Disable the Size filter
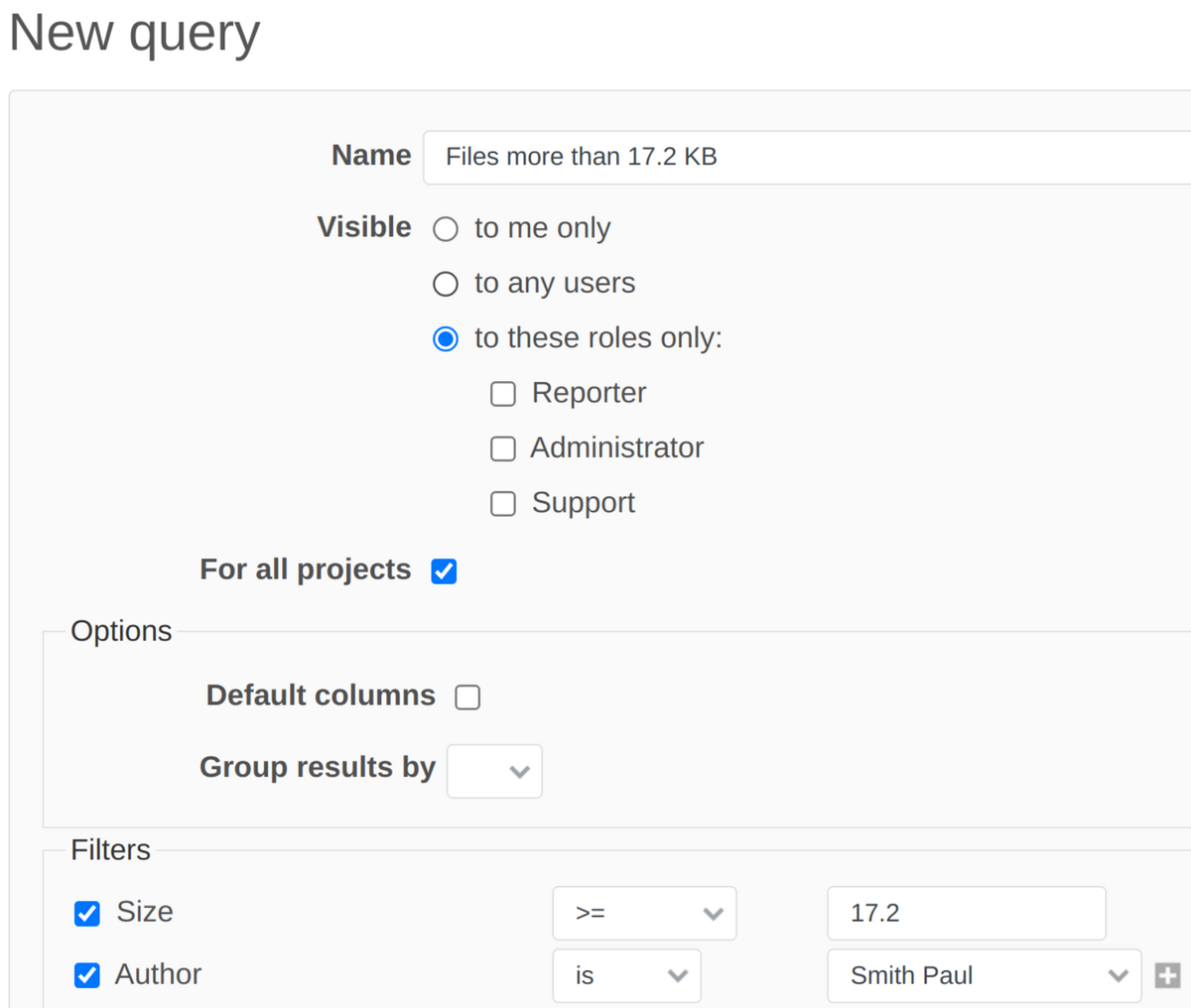 [x=86, y=913]
